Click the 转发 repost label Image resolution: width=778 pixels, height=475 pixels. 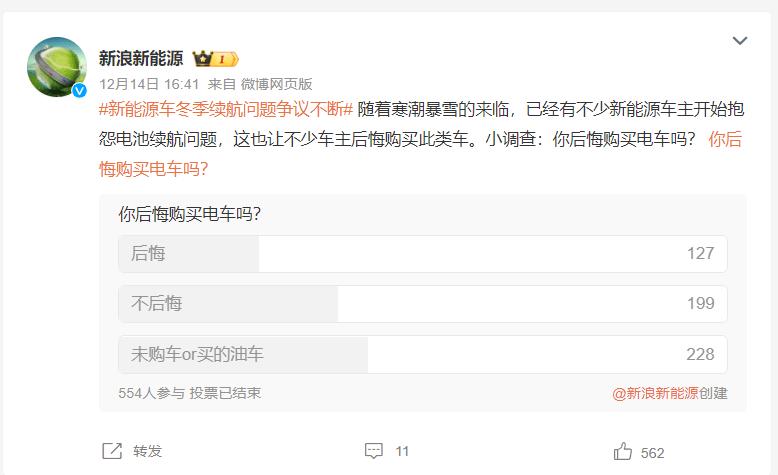pyautogui.click(x=147, y=451)
